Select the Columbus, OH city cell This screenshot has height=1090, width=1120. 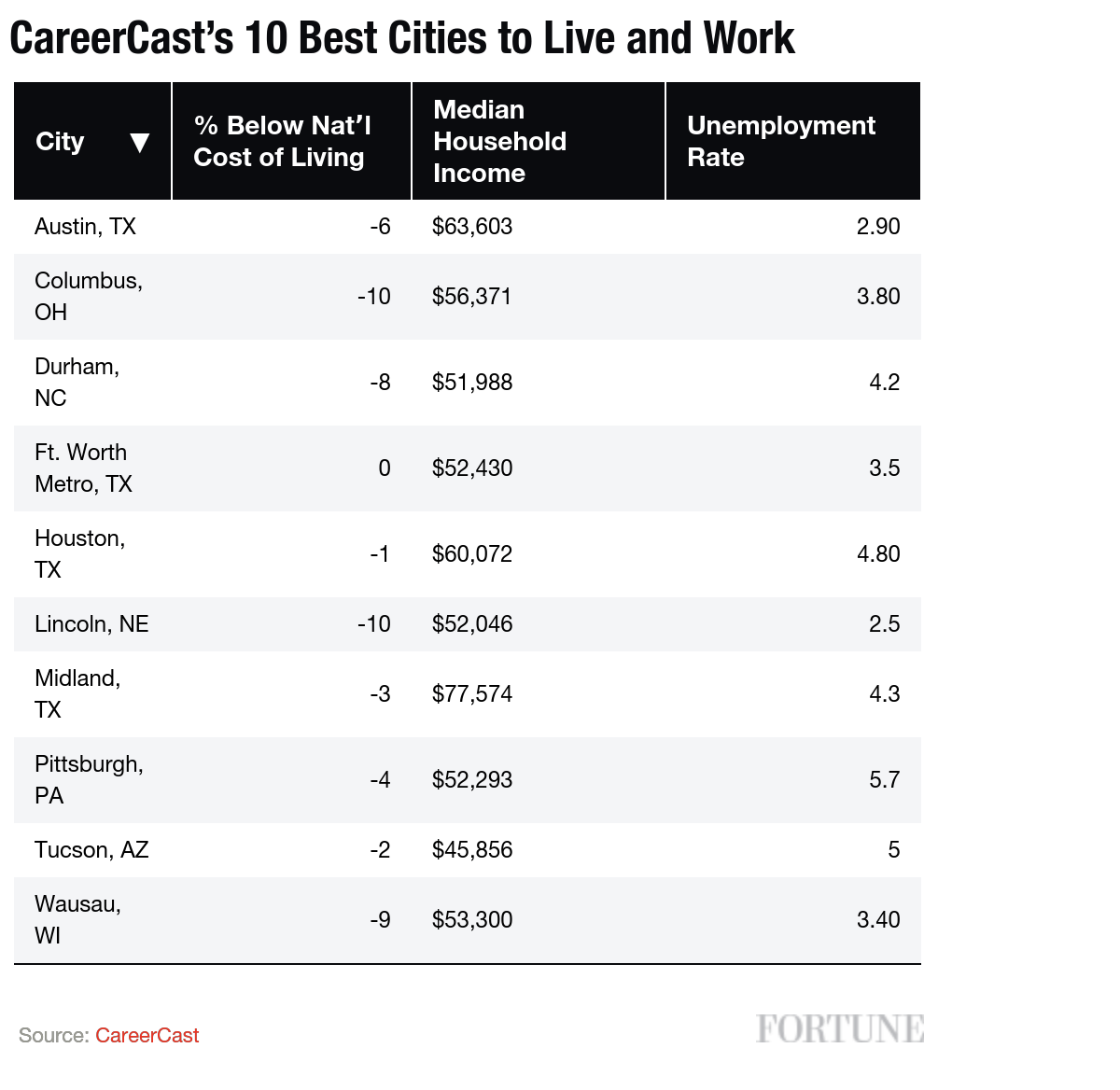92,297
